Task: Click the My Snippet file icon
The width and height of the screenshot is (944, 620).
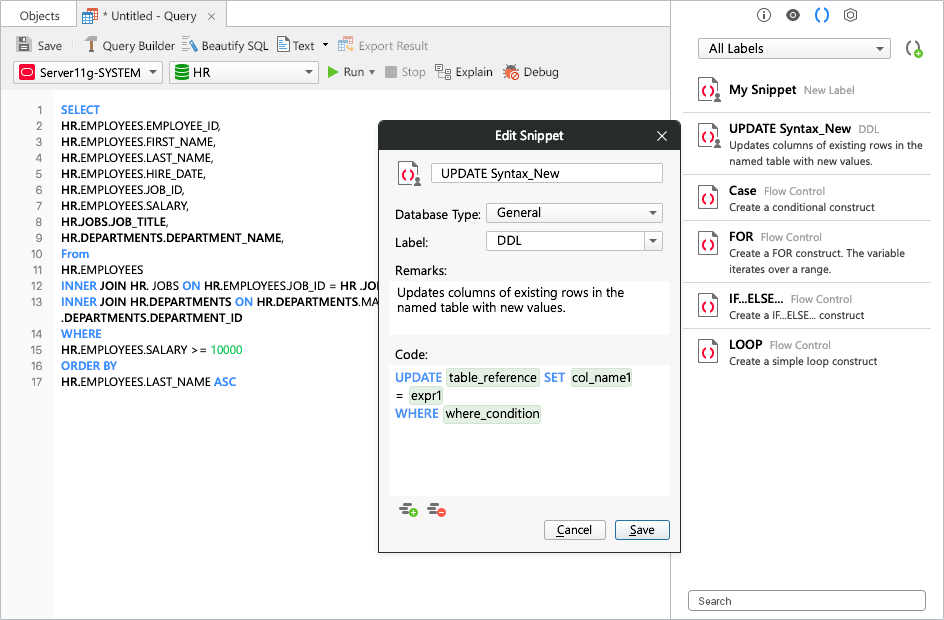Action: click(709, 90)
